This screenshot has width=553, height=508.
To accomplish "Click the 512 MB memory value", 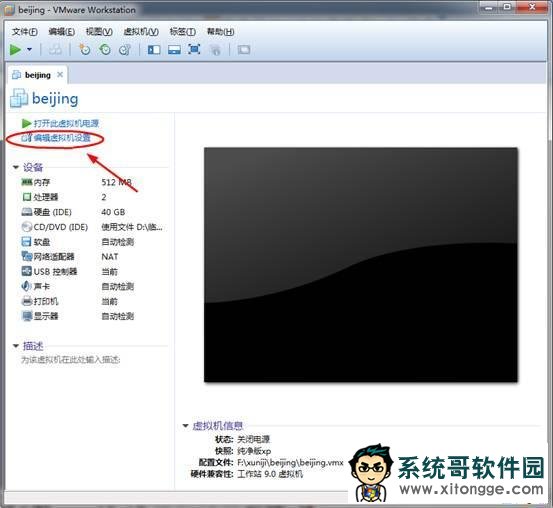I will (x=117, y=182).
